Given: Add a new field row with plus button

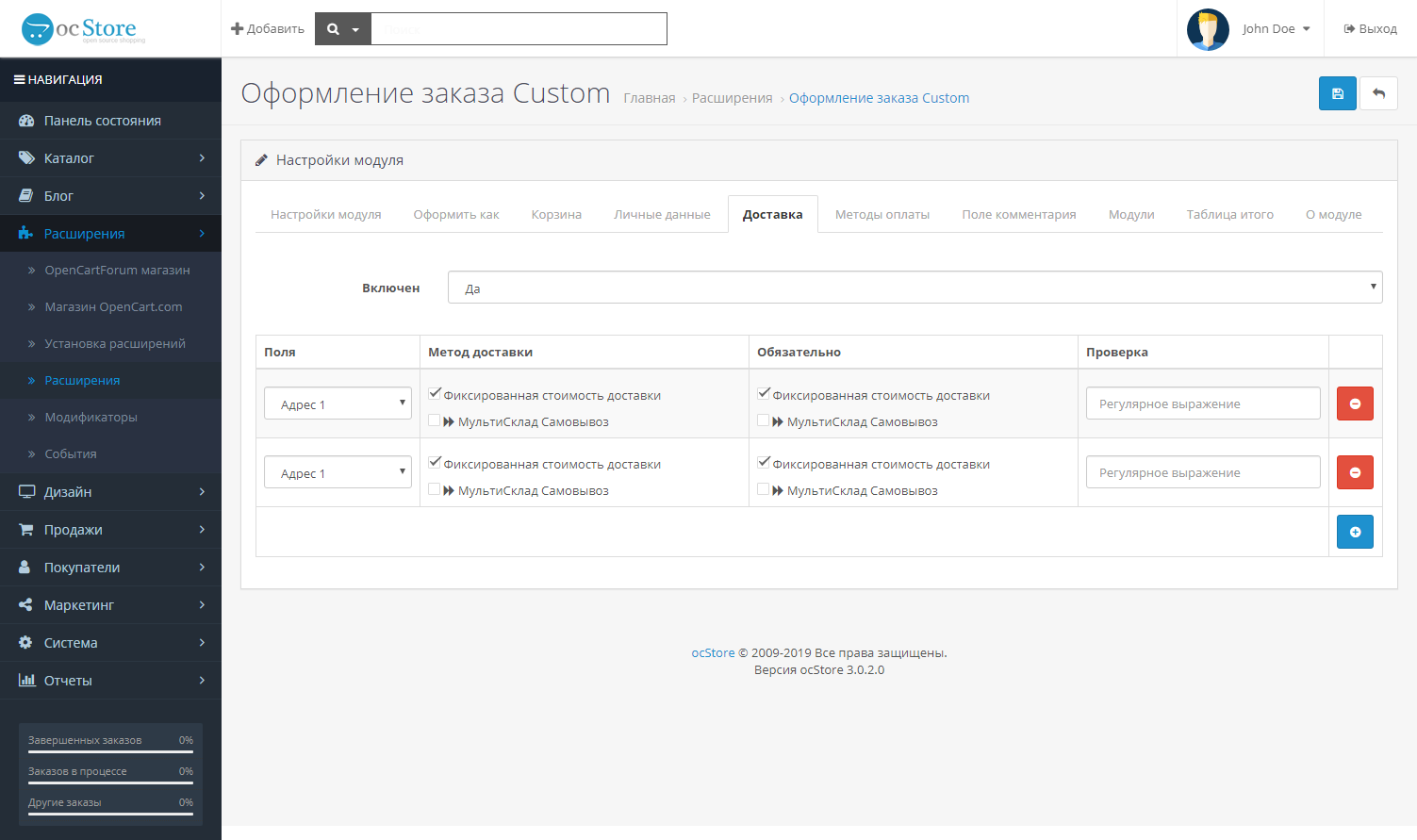Looking at the screenshot, I should point(1355,532).
